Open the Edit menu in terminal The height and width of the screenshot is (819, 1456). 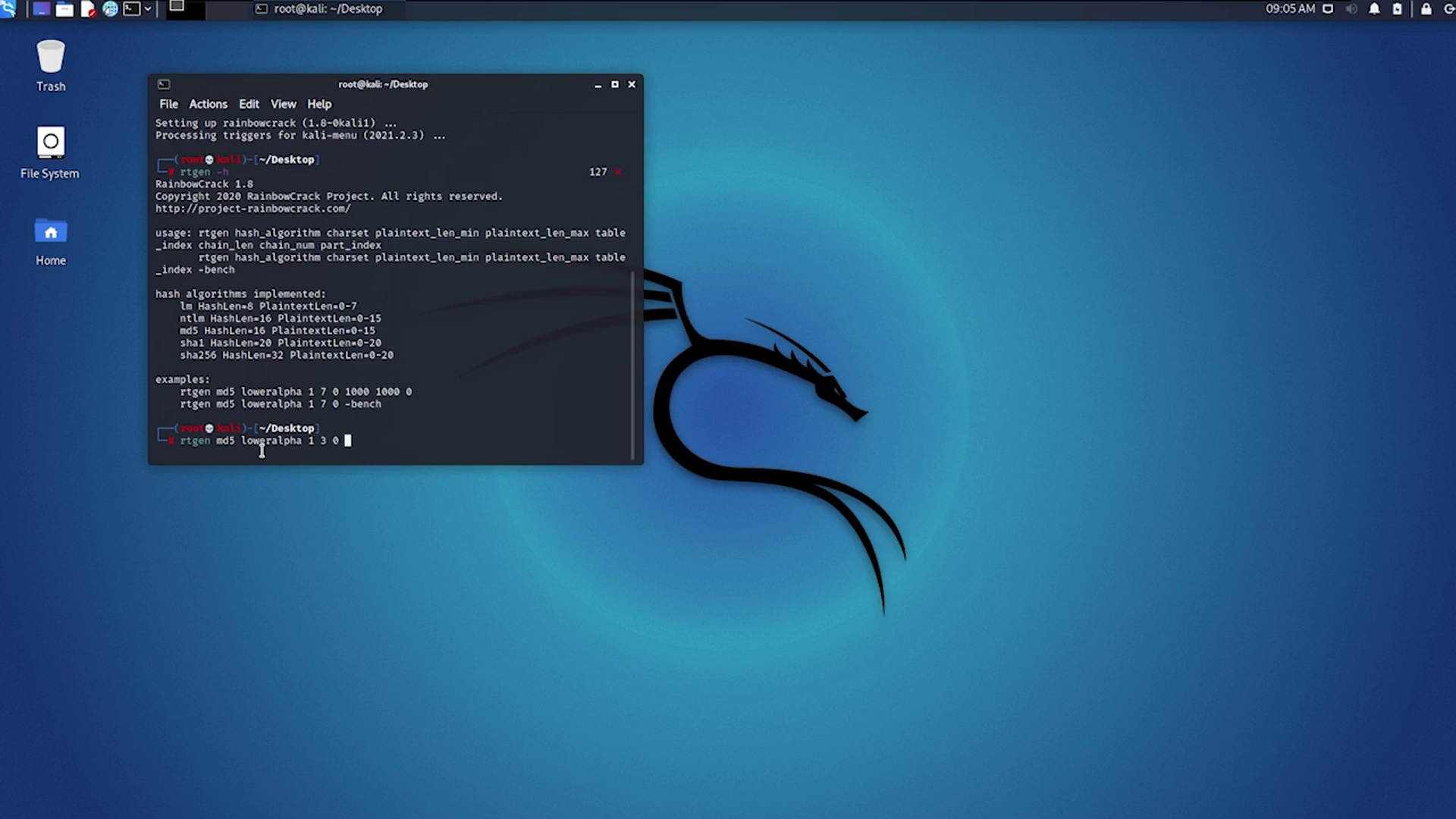249,104
